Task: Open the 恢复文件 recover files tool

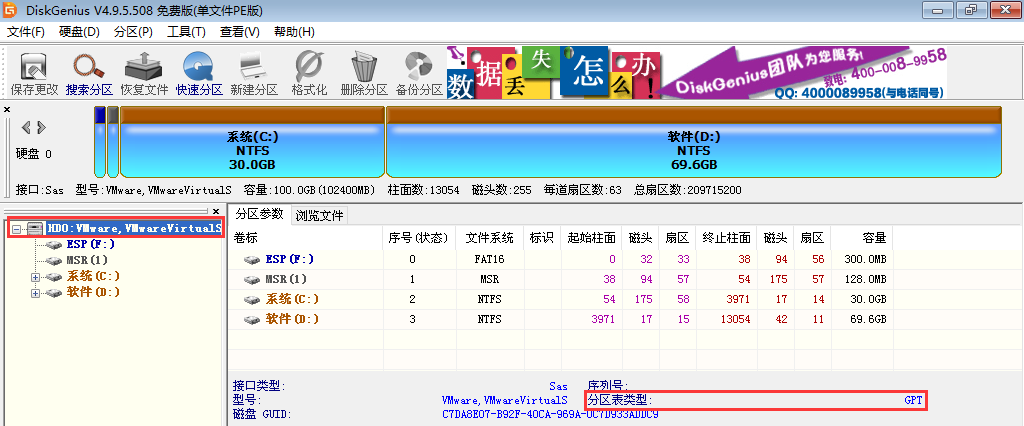Action: 144,72
